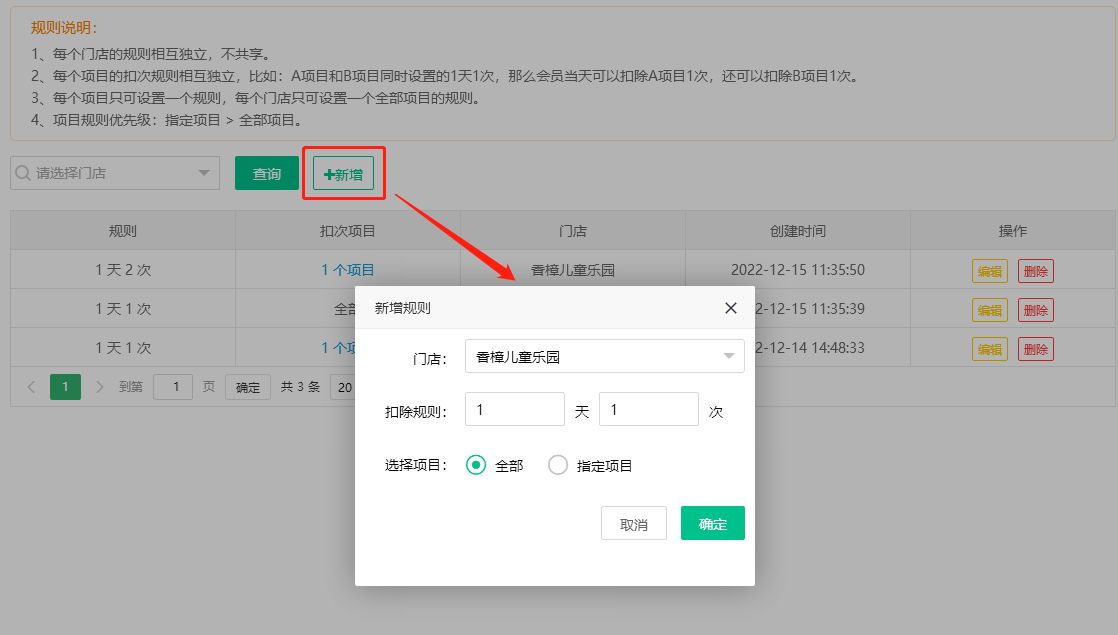Image resolution: width=1118 pixels, height=635 pixels.
Task: Edit the first rule row (编辑)
Action: coord(989,271)
